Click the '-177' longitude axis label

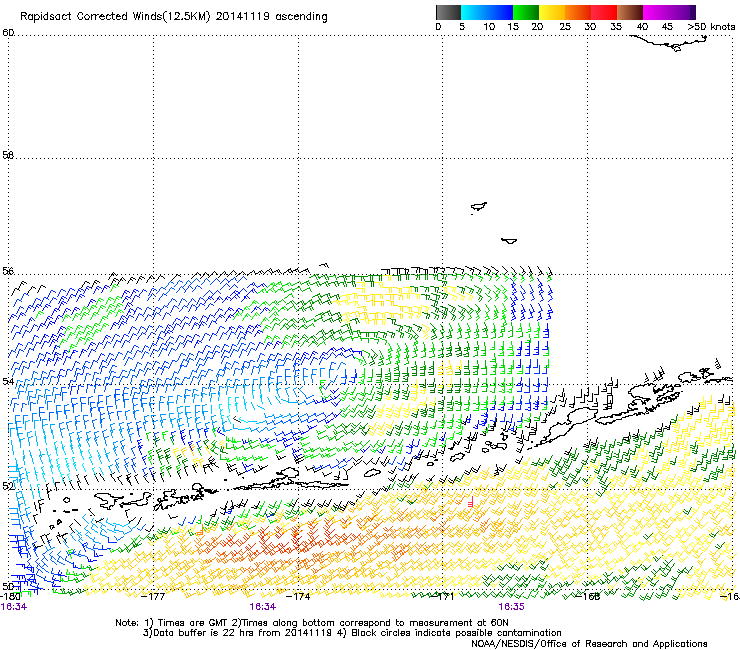click(153, 597)
